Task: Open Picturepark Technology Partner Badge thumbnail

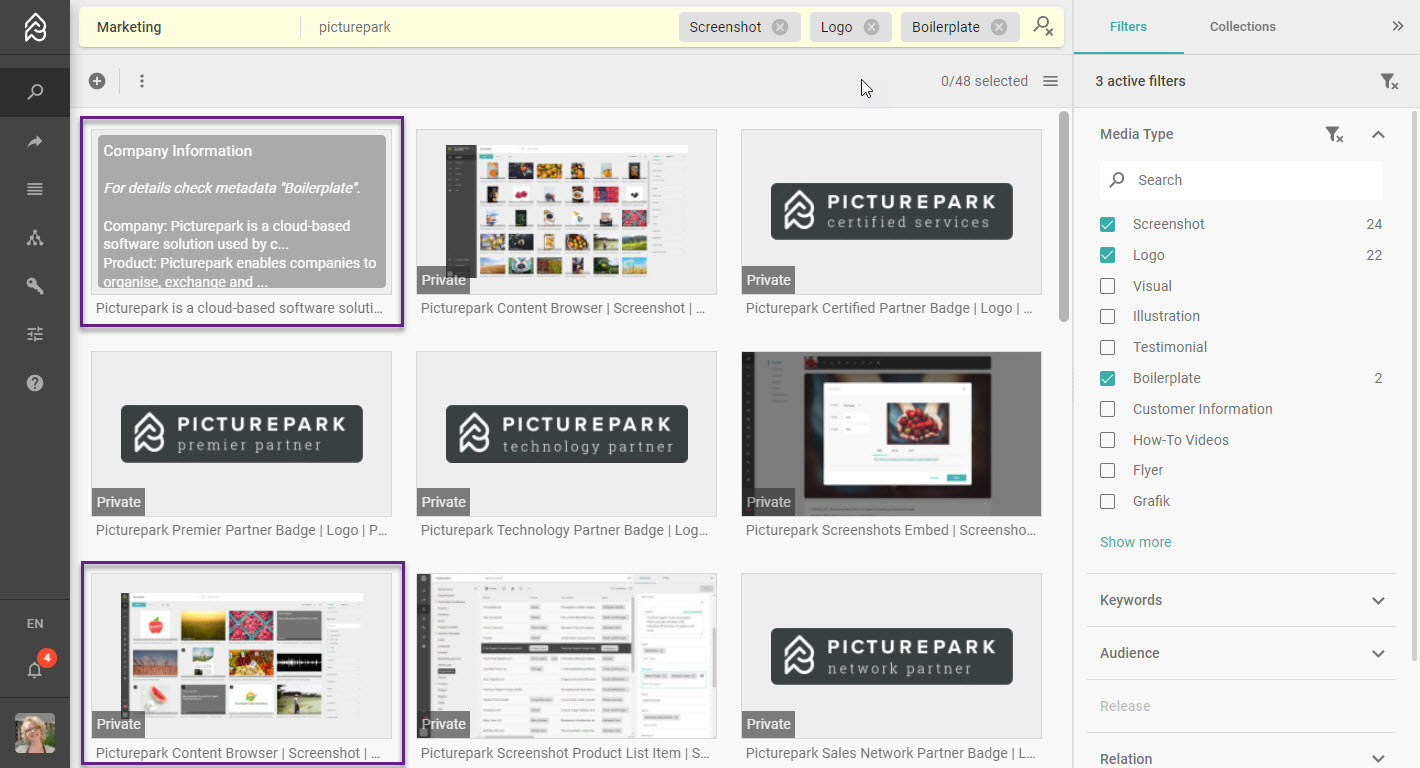Action: coord(566,434)
